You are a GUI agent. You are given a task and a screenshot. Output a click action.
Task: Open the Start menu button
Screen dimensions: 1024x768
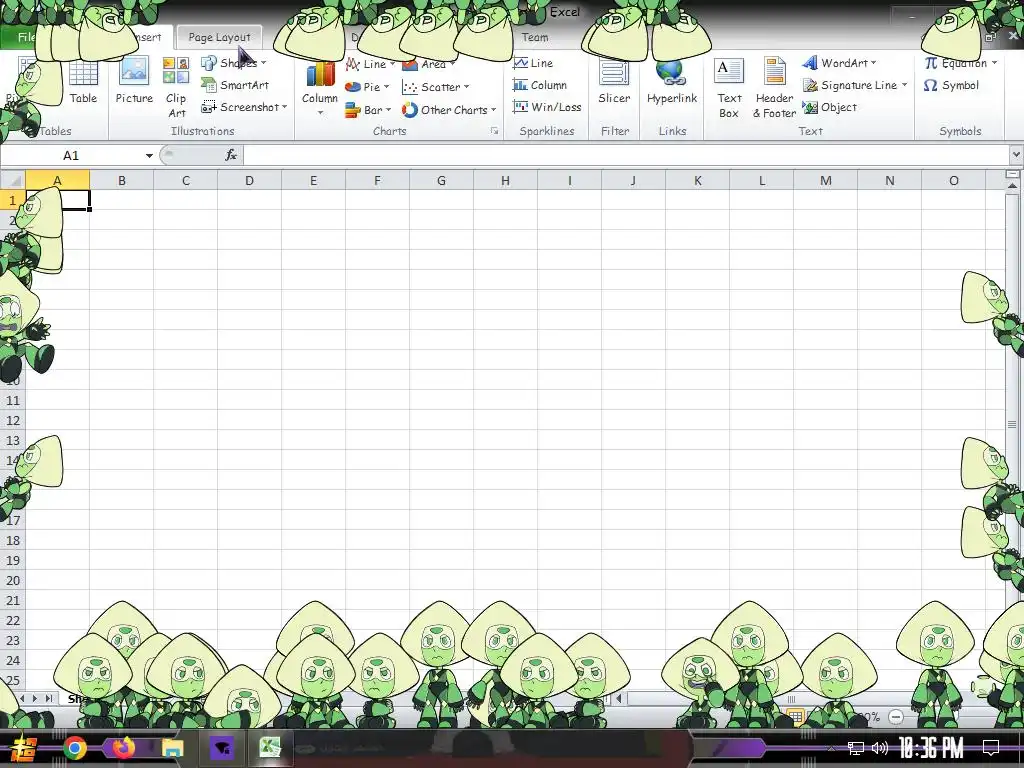pos(24,748)
